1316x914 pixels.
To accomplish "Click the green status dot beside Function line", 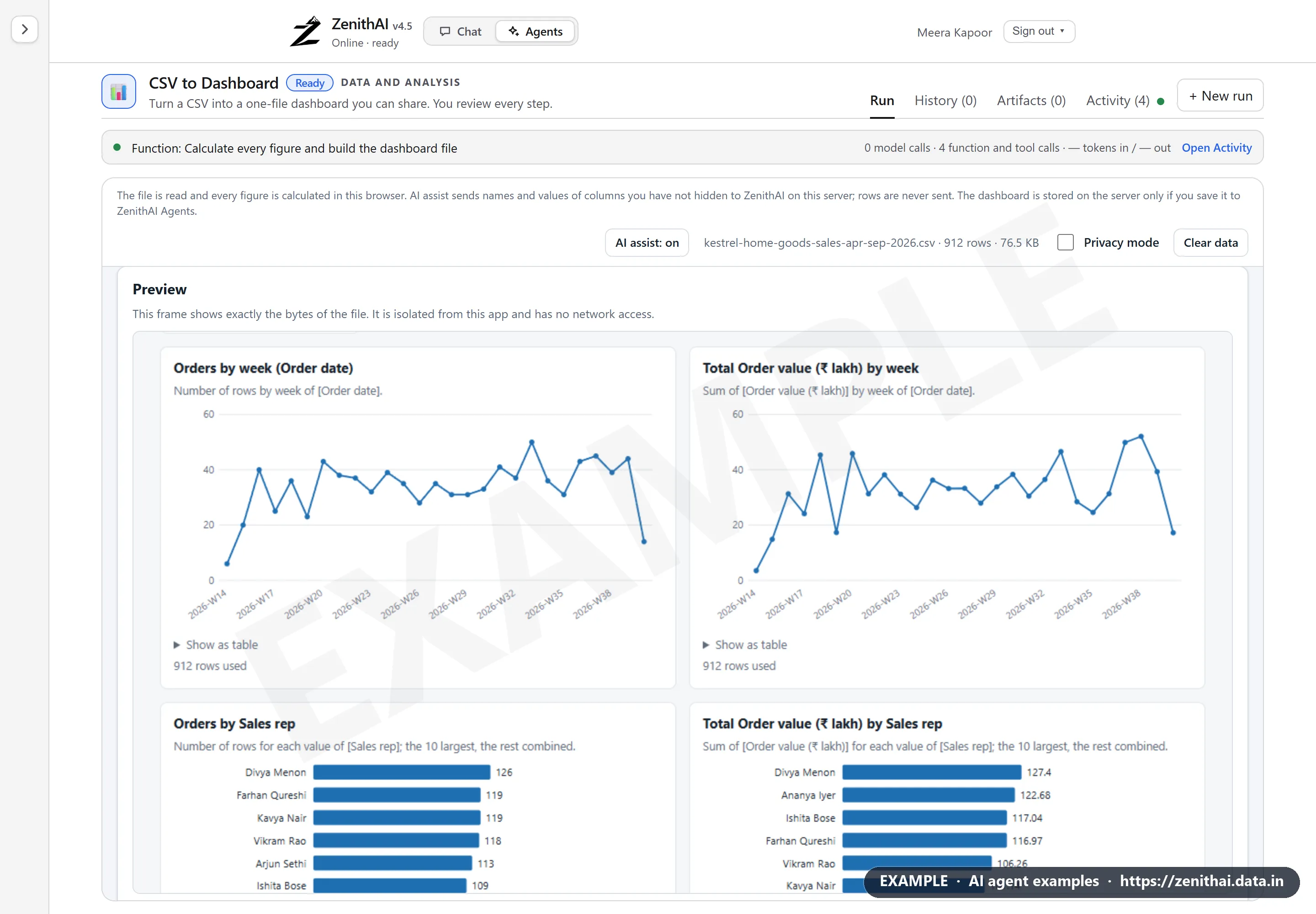I will [117, 147].
